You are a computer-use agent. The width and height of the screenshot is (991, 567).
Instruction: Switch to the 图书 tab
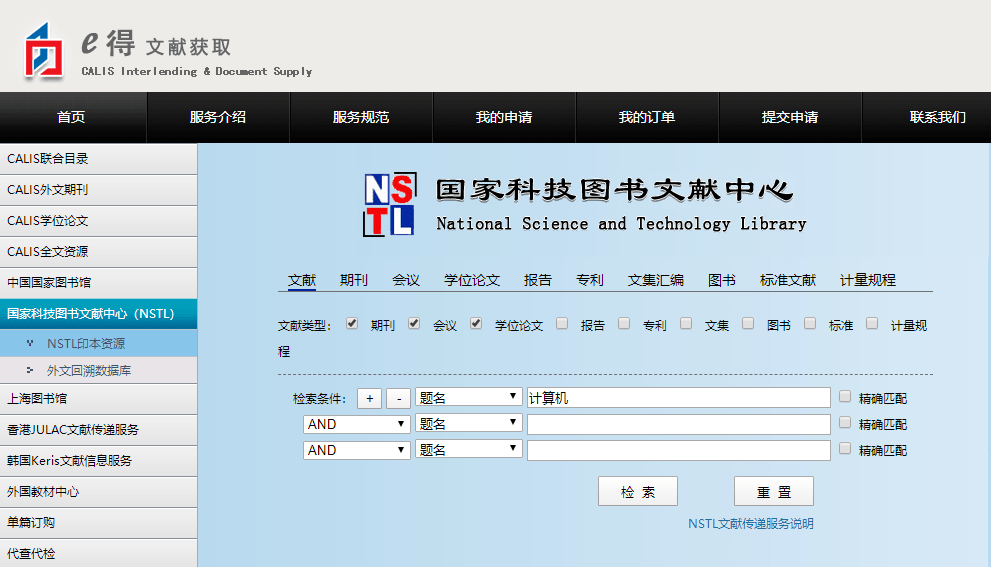pyautogui.click(x=721, y=279)
